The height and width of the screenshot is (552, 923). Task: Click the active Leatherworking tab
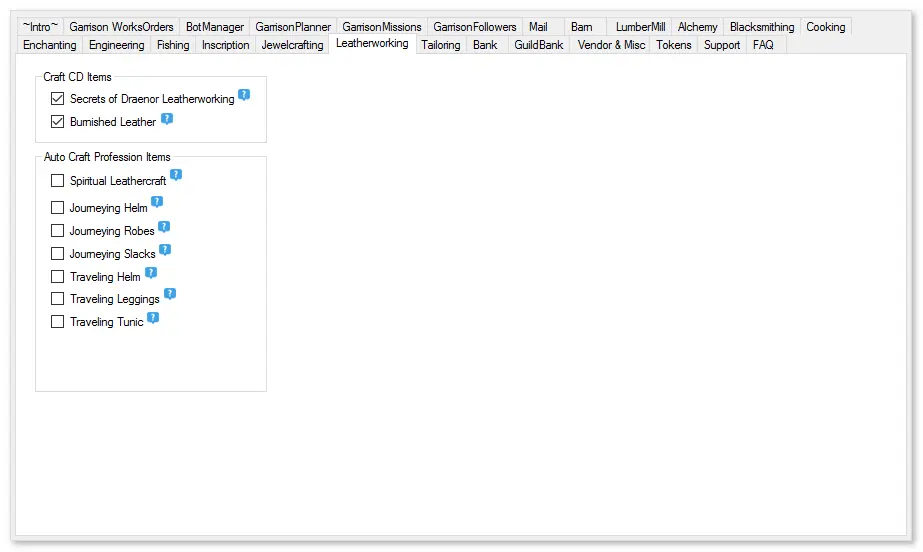[372, 44]
